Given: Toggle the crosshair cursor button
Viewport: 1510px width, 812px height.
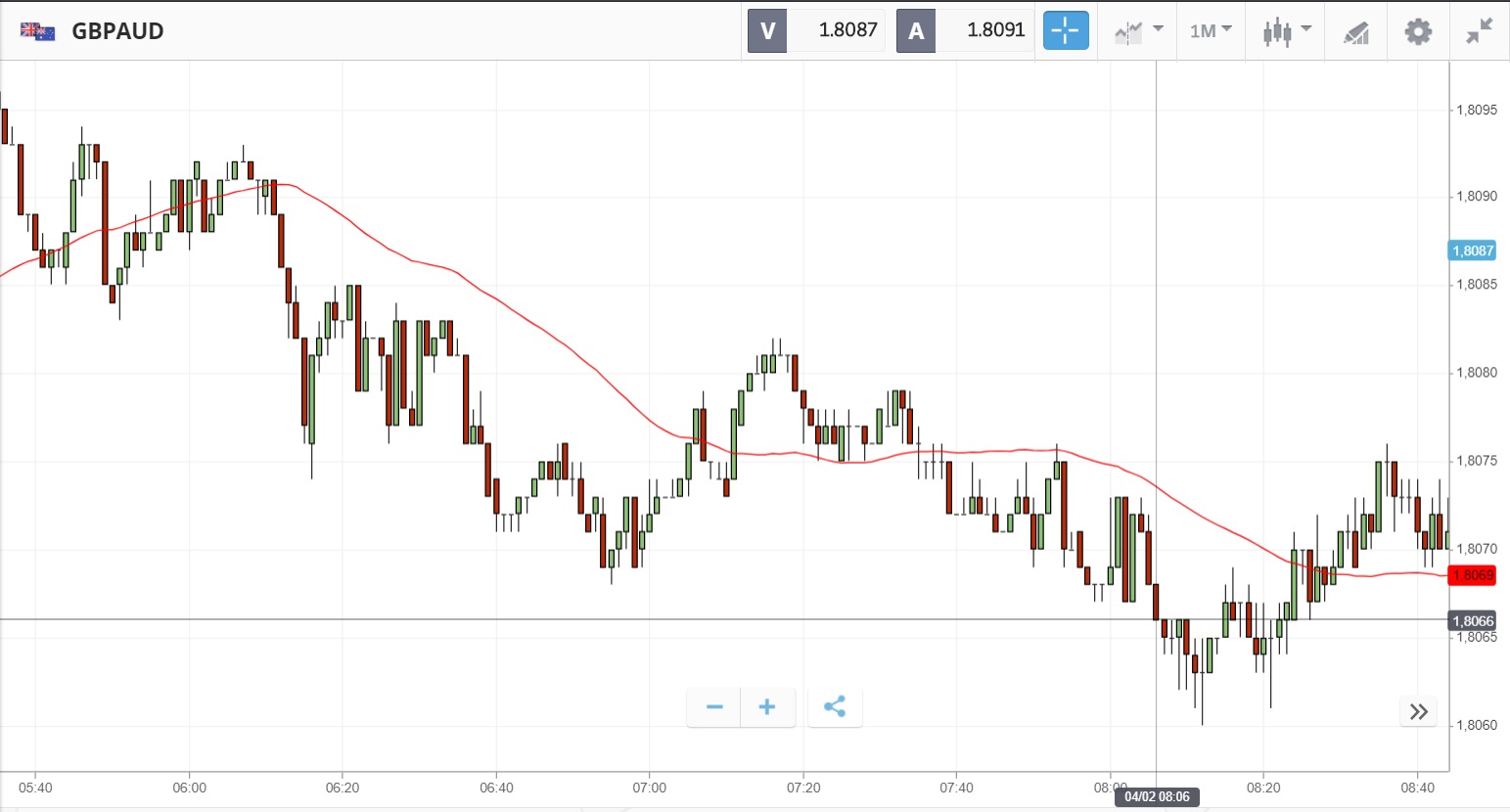Looking at the screenshot, I should (1065, 31).
